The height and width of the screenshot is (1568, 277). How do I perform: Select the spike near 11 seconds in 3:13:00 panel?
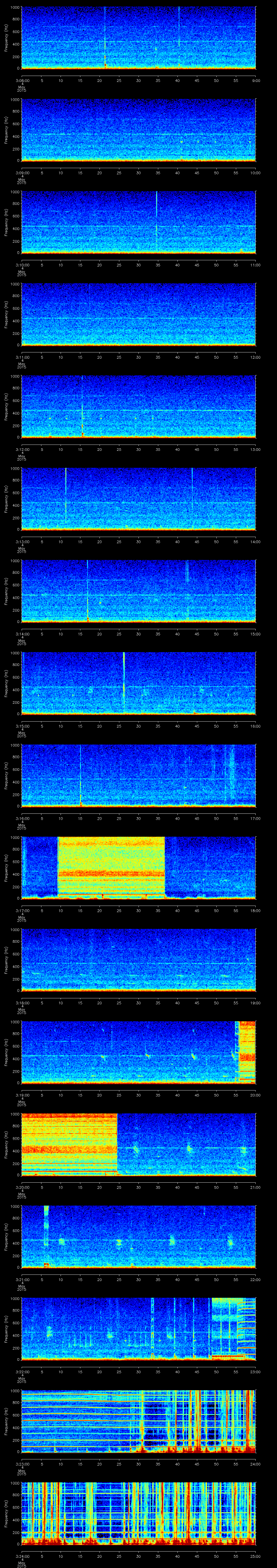click(x=66, y=494)
